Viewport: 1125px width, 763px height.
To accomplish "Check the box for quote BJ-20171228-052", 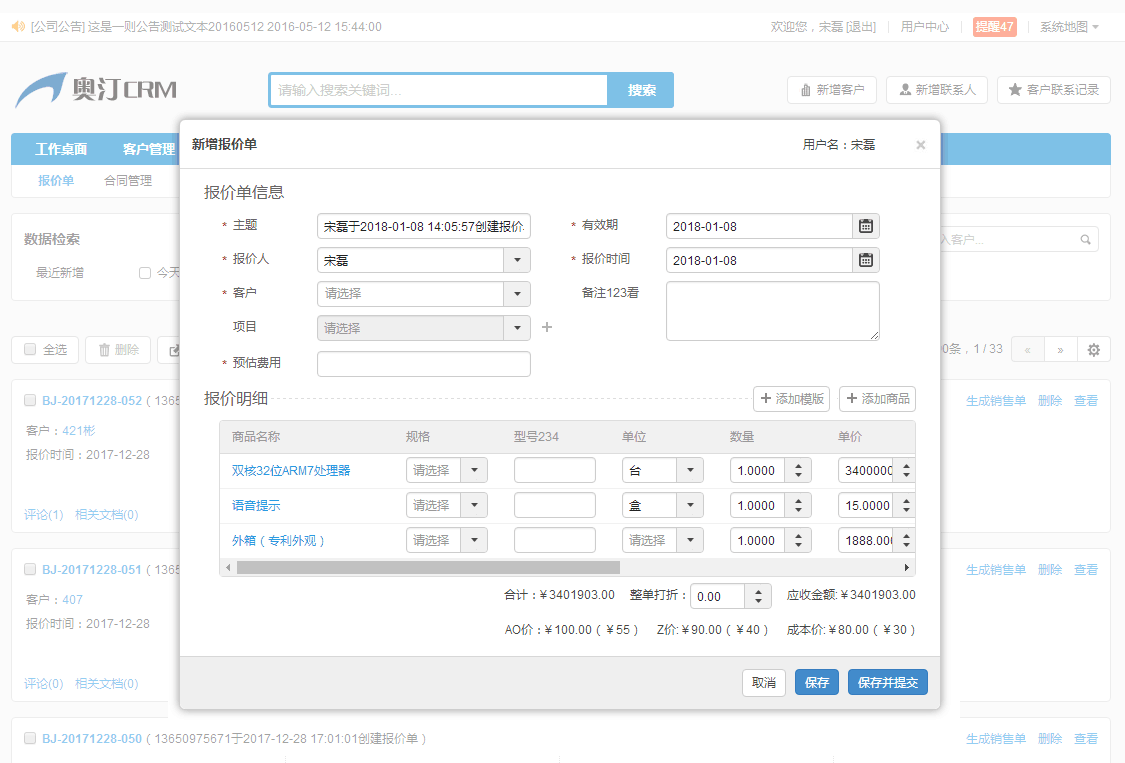I will click(30, 400).
